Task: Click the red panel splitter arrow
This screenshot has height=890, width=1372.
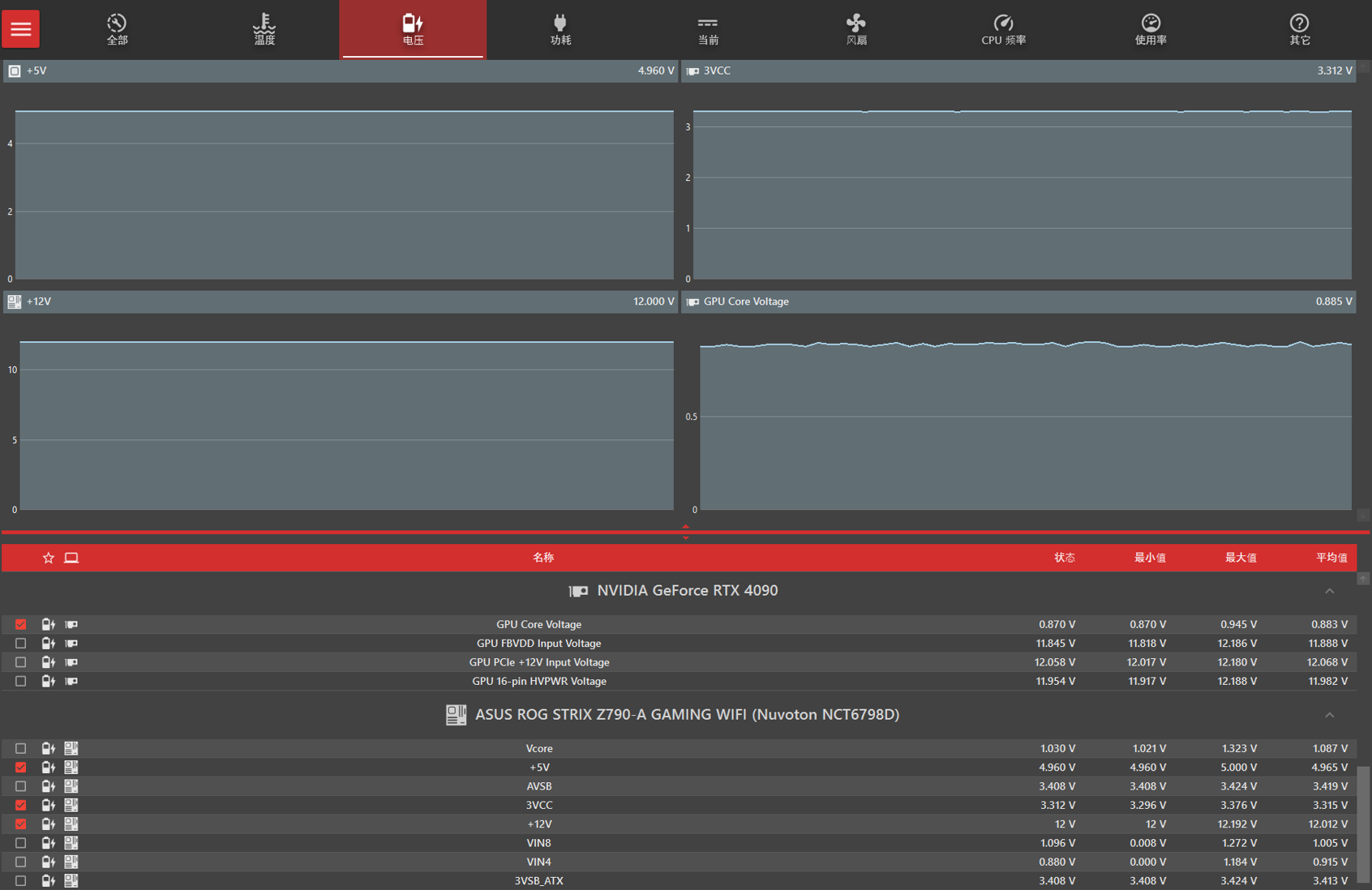Action: [x=686, y=532]
